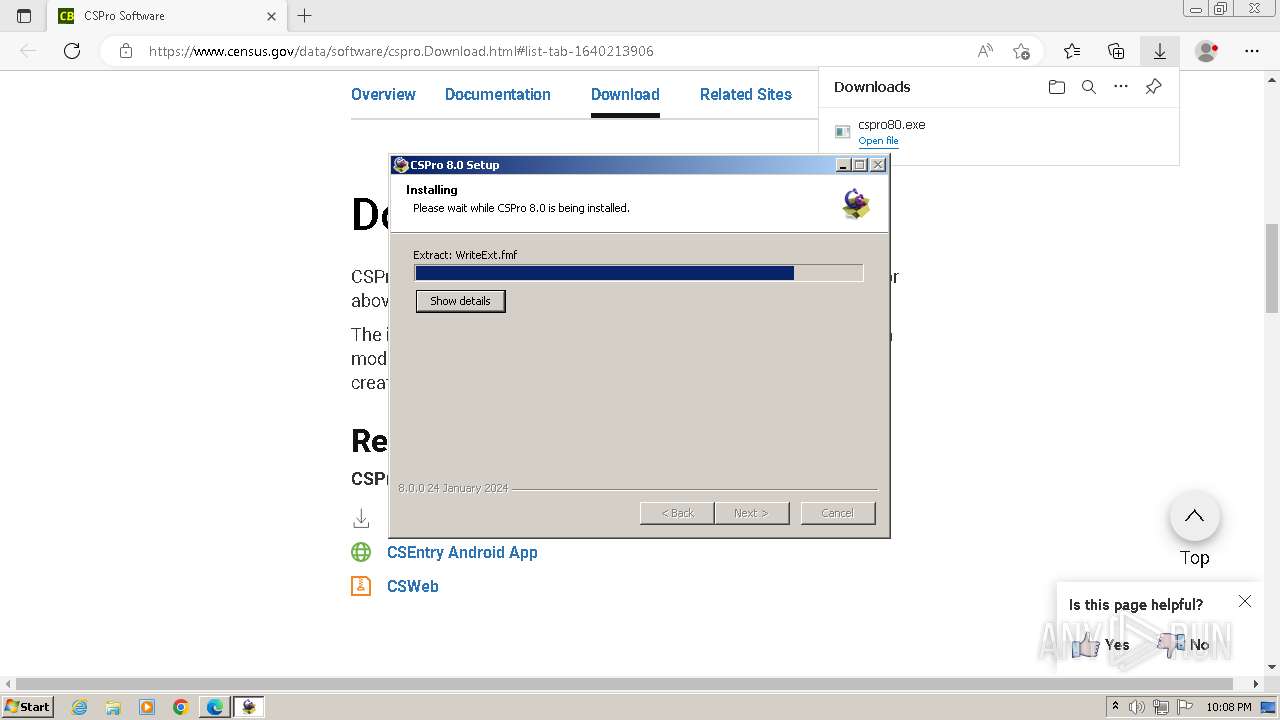Toggle the Downloads toolbar icon

(1160, 51)
